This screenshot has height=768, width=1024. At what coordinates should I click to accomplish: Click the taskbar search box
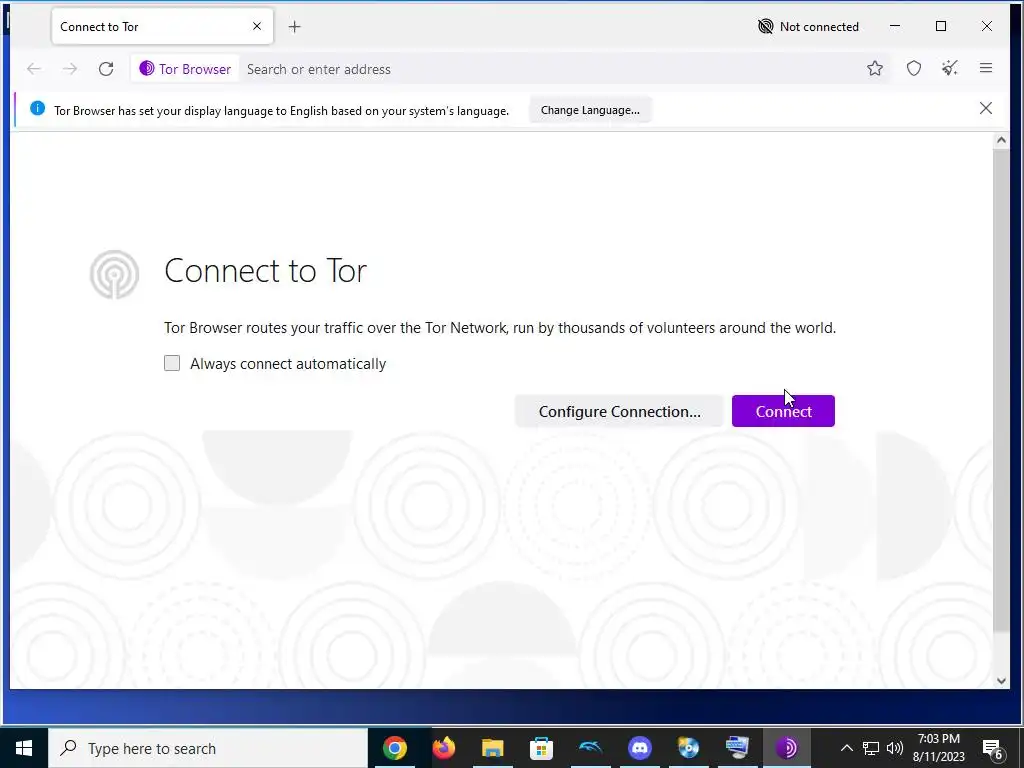pyautogui.click(x=208, y=748)
